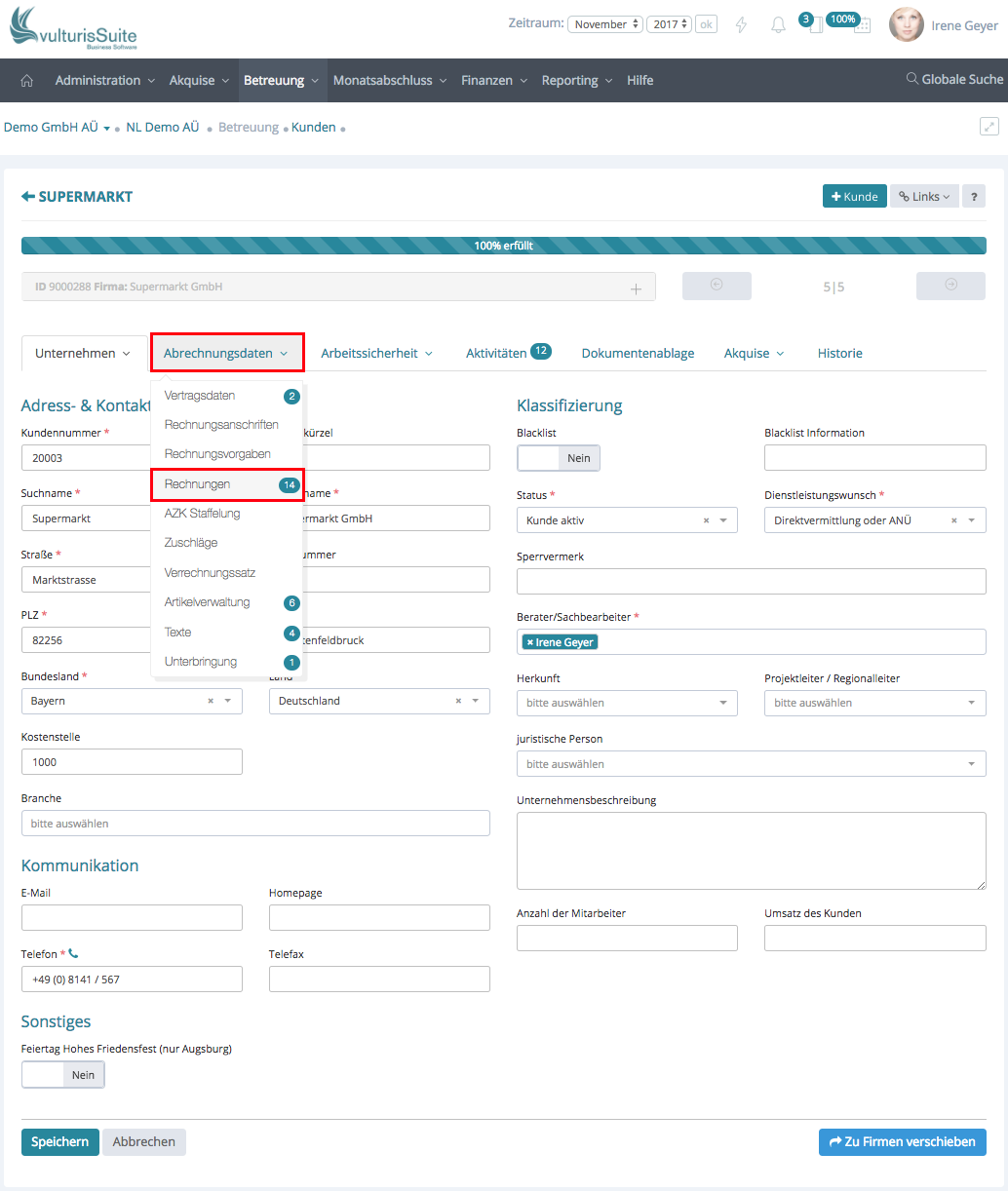1008x1191 pixels.
Task: Click Zu Firmen verschieben button
Action: pyautogui.click(x=902, y=1142)
